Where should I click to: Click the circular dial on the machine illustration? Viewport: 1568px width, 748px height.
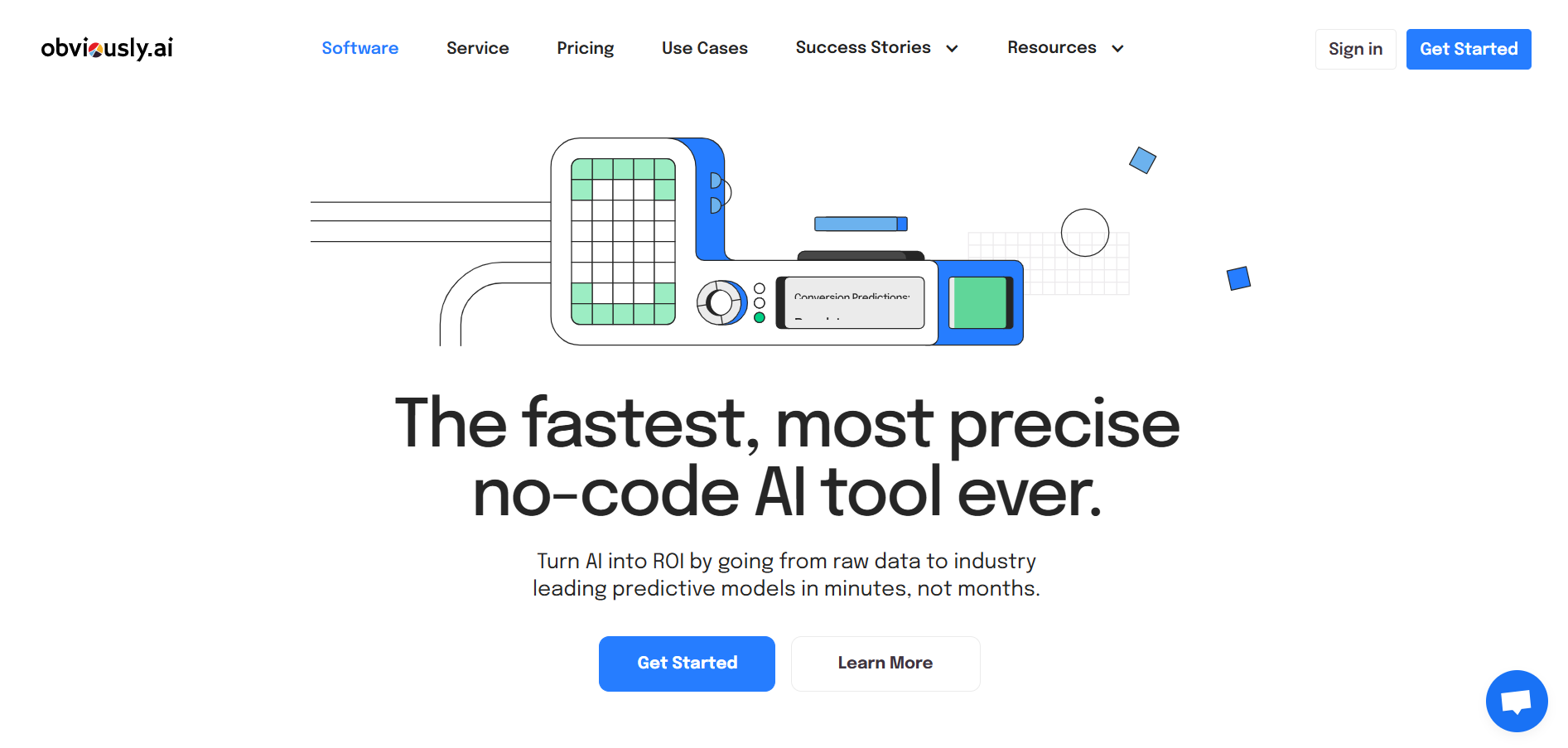point(721,302)
